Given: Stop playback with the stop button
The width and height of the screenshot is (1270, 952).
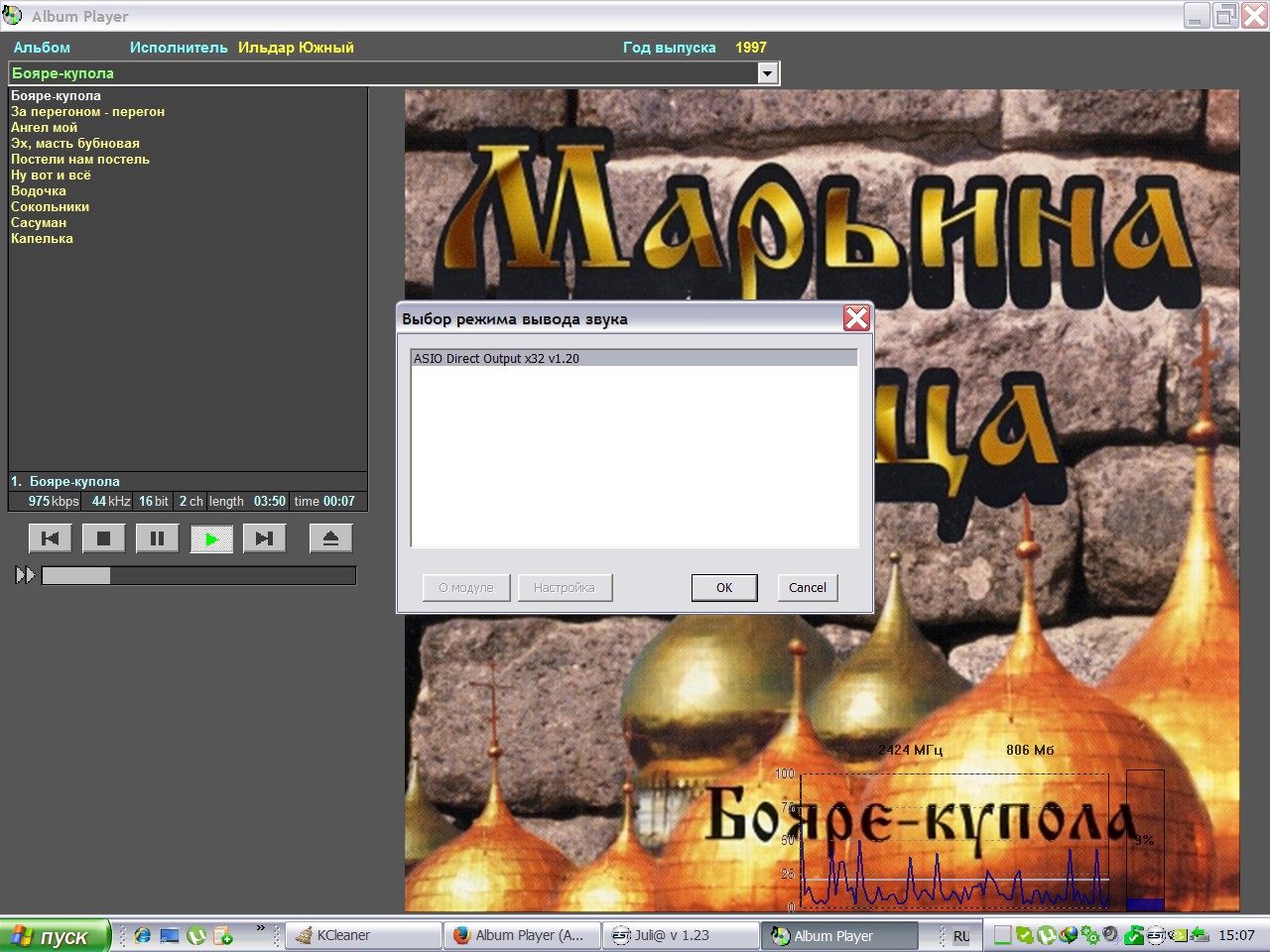Looking at the screenshot, I should (x=103, y=538).
